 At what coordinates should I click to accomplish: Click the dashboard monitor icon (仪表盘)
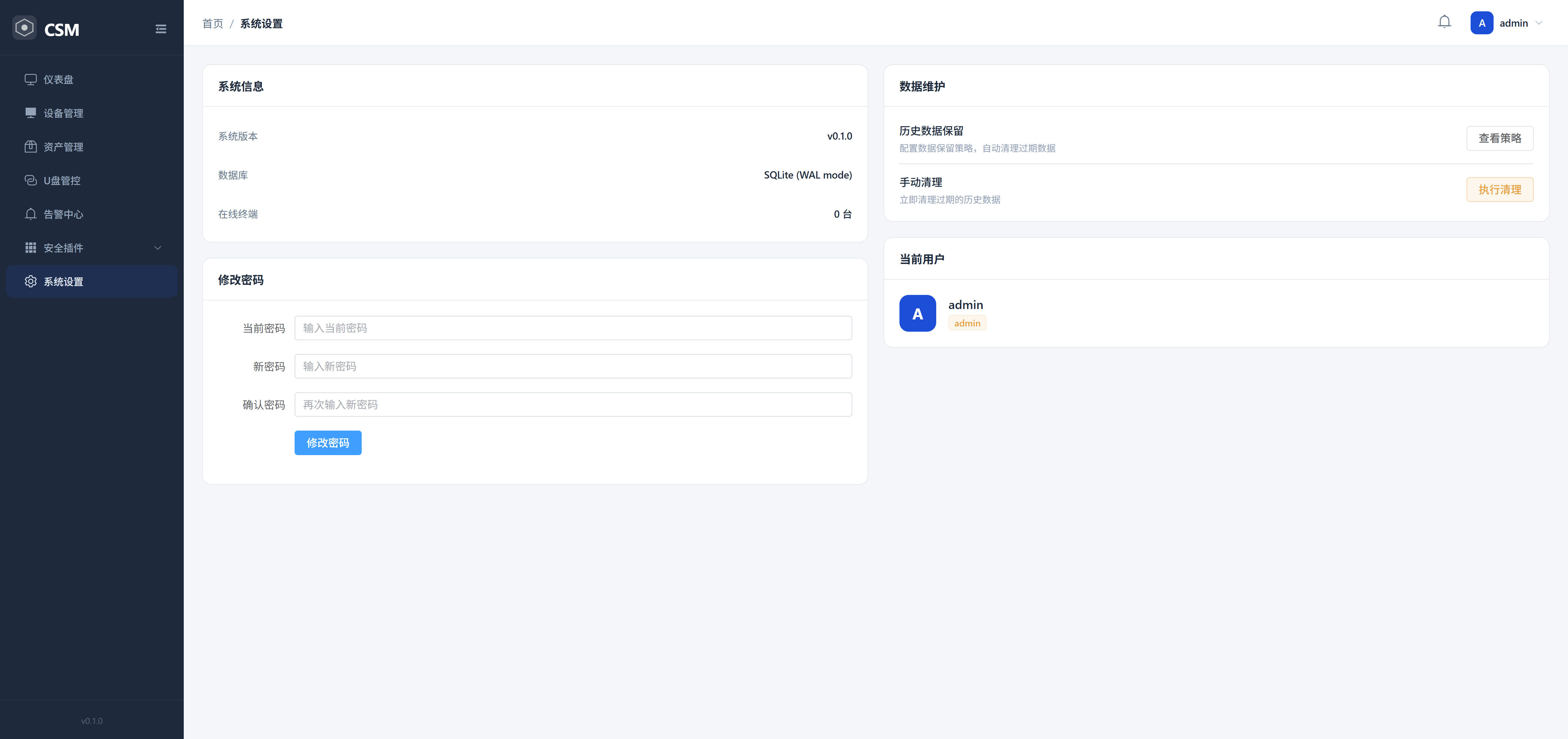pyautogui.click(x=30, y=80)
